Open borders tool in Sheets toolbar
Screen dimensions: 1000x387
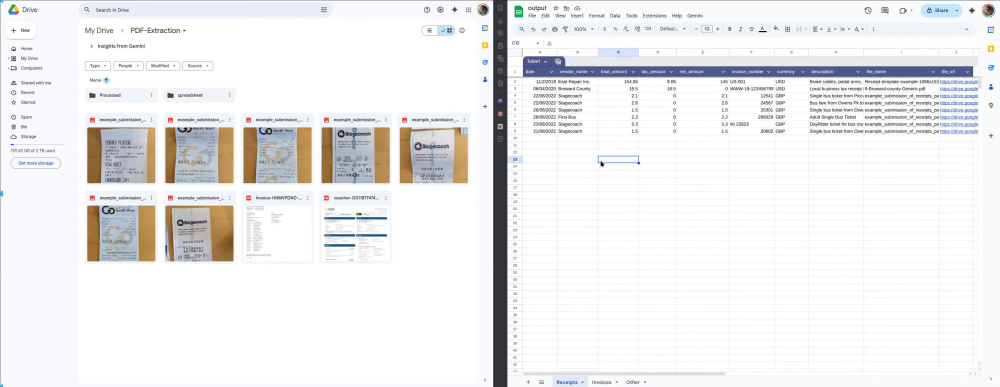pos(788,29)
